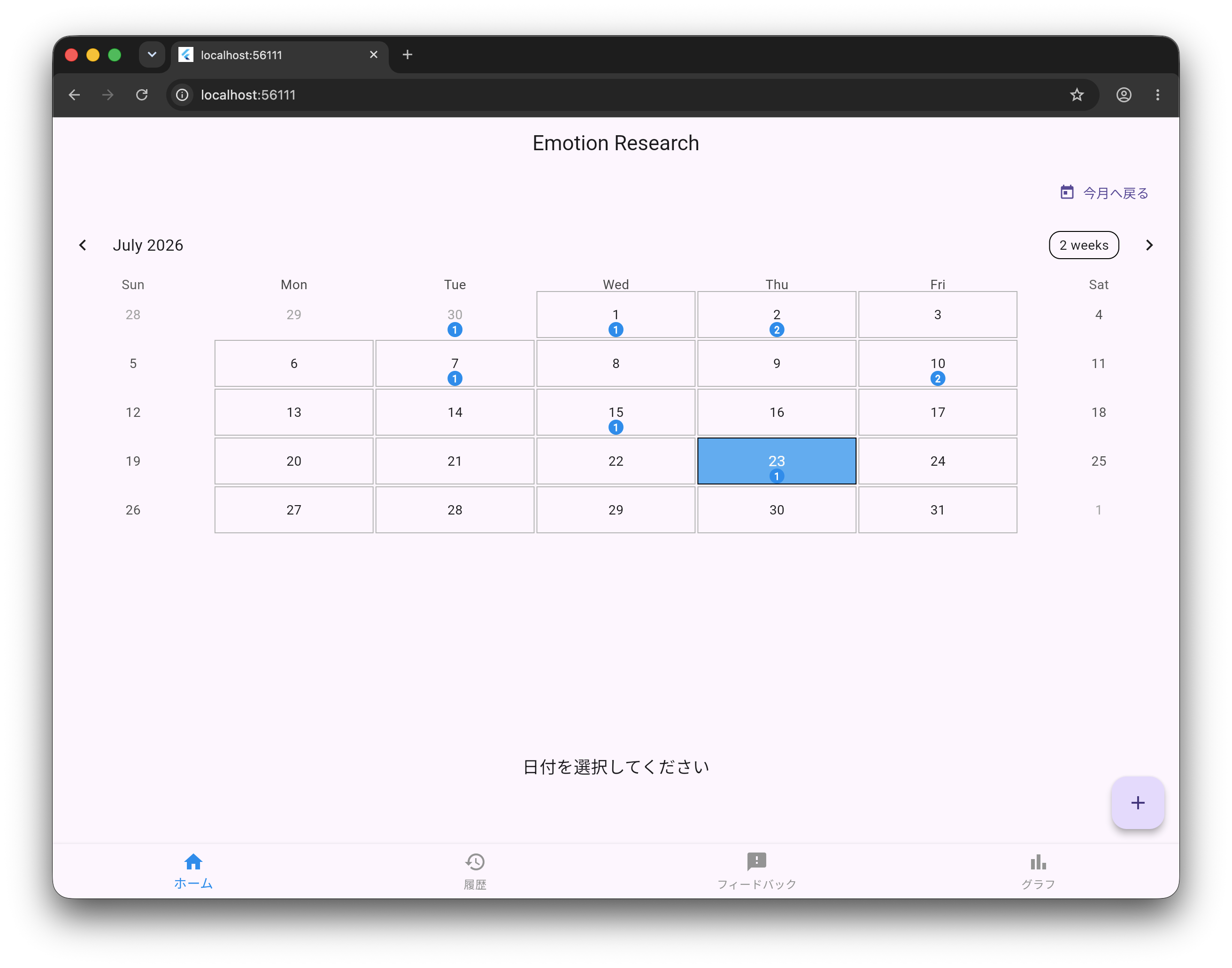This screenshot has width=1232, height=968.
Task: Select Saturday July 4
Action: tap(1098, 315)
